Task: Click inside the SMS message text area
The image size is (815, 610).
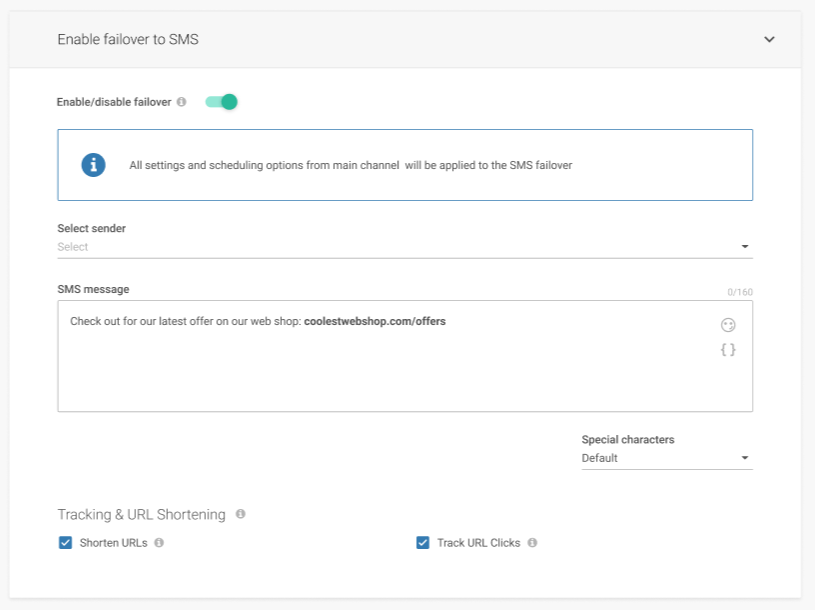Action: coord(380,370)
